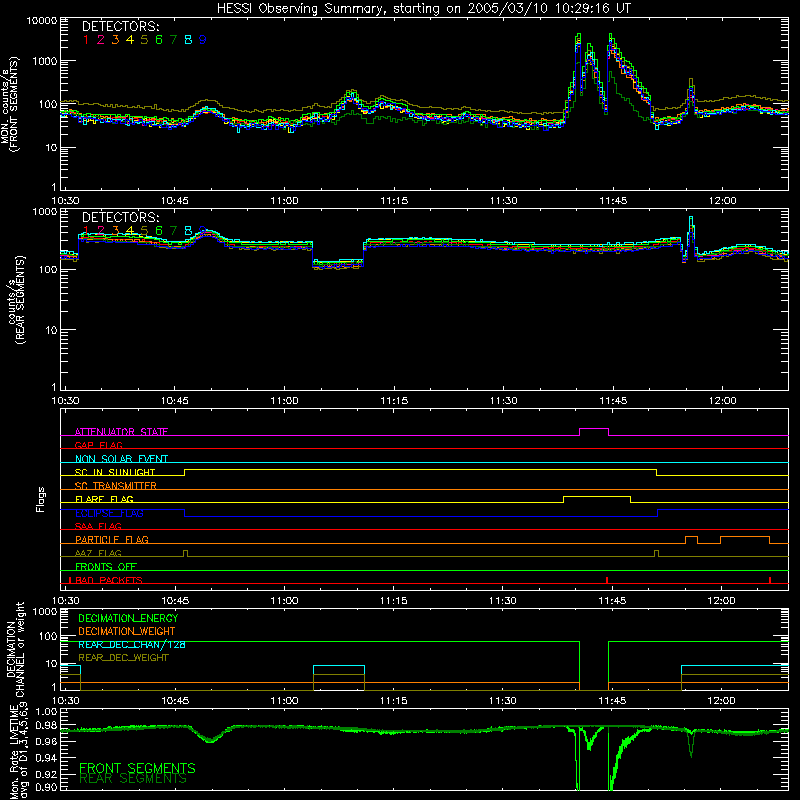Click the front segments counts/s axis title
This screenshot has height=800, width=800.
pos(10,105)
